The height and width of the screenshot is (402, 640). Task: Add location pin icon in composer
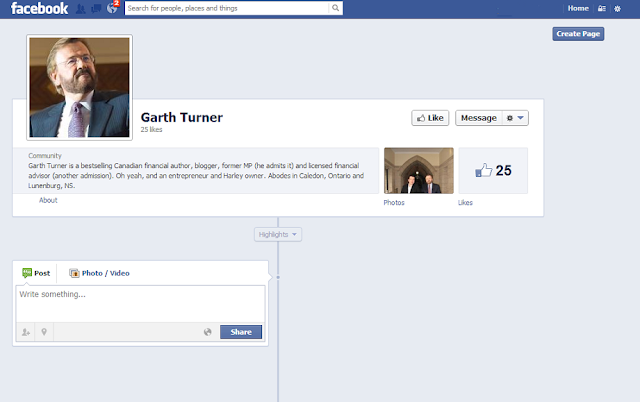(44, 332)
